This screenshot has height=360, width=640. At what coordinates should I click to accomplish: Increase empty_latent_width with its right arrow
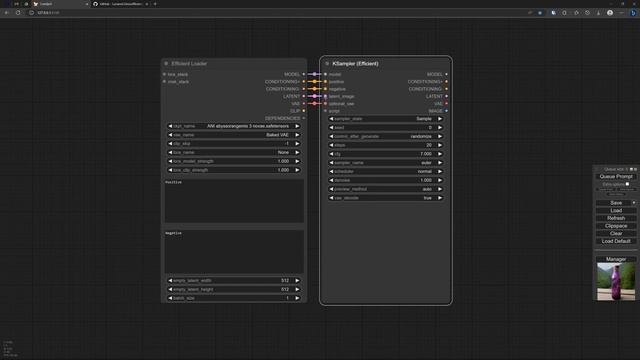point(297,281)
